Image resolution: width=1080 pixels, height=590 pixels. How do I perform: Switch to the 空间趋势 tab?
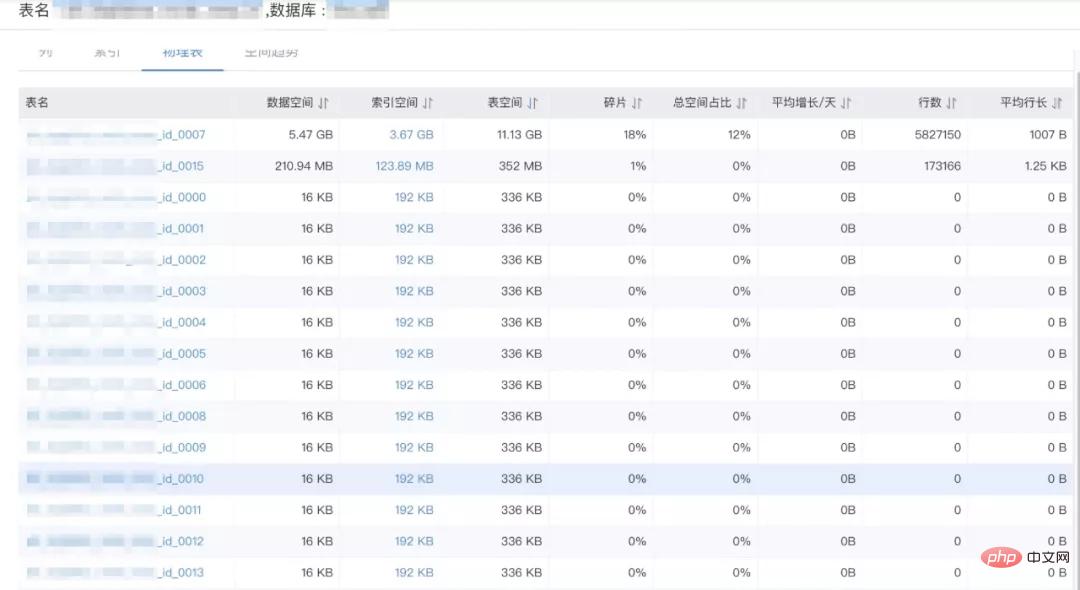(x=271, y=52)
